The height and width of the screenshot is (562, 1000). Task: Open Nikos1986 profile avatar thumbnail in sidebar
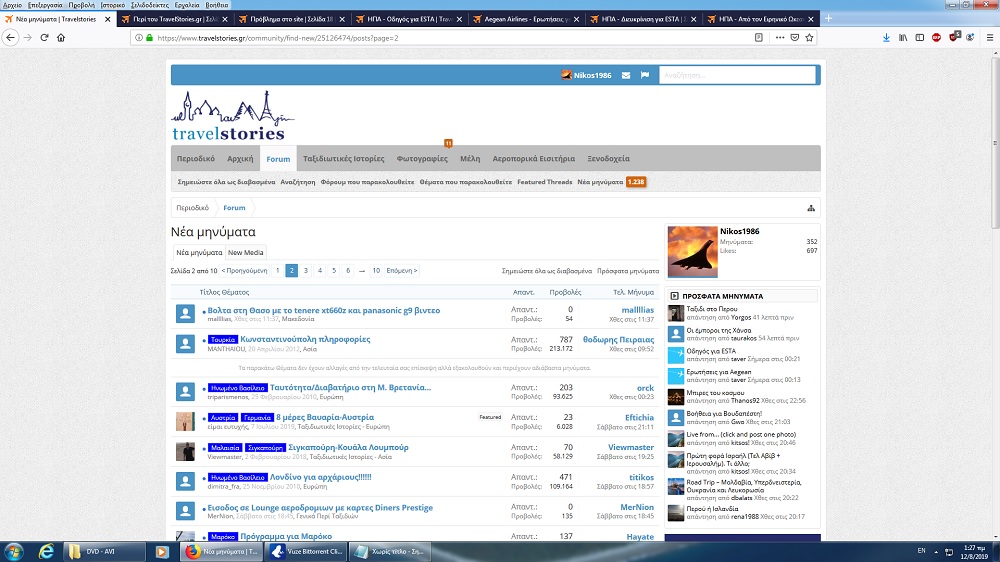coord(692,251)
